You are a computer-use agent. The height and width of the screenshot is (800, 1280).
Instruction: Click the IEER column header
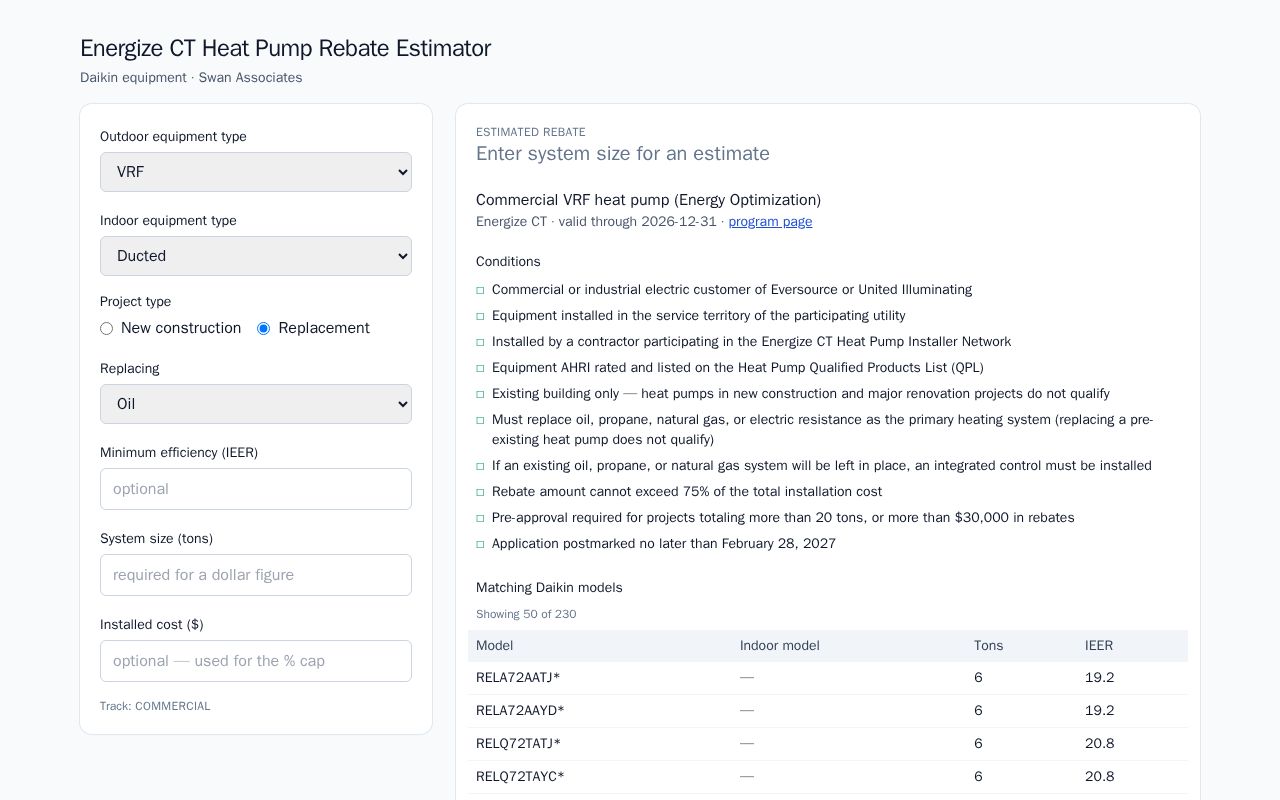tap(1099, 646)
